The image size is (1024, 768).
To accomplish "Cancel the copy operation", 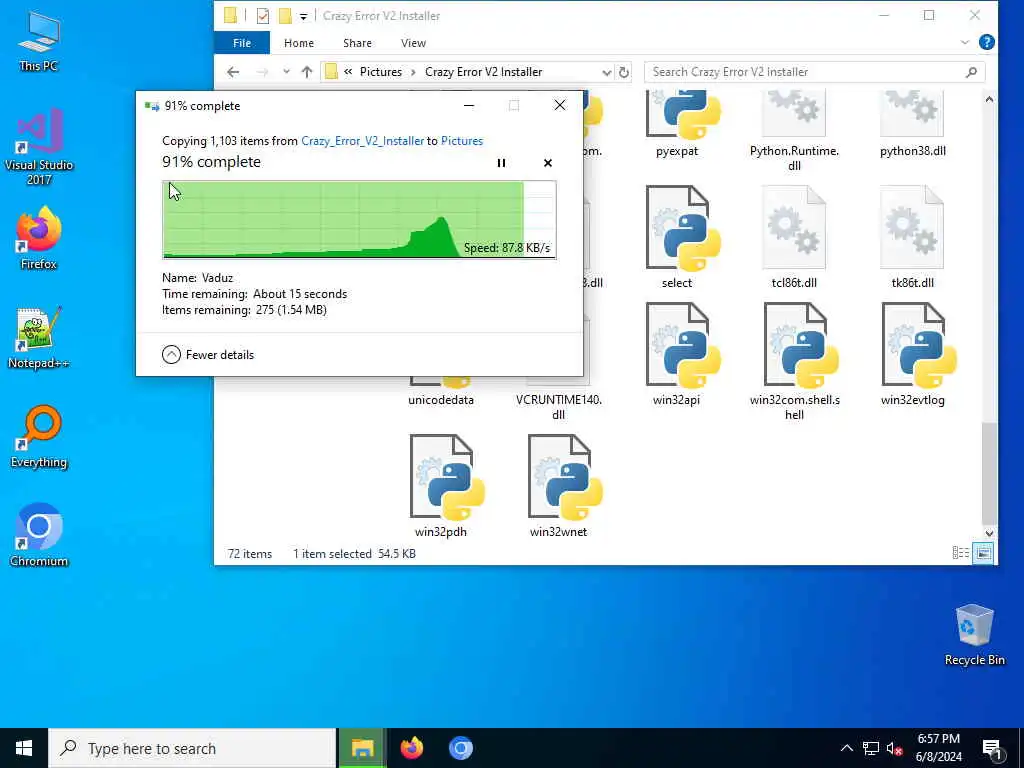I will tap(548, 163).
